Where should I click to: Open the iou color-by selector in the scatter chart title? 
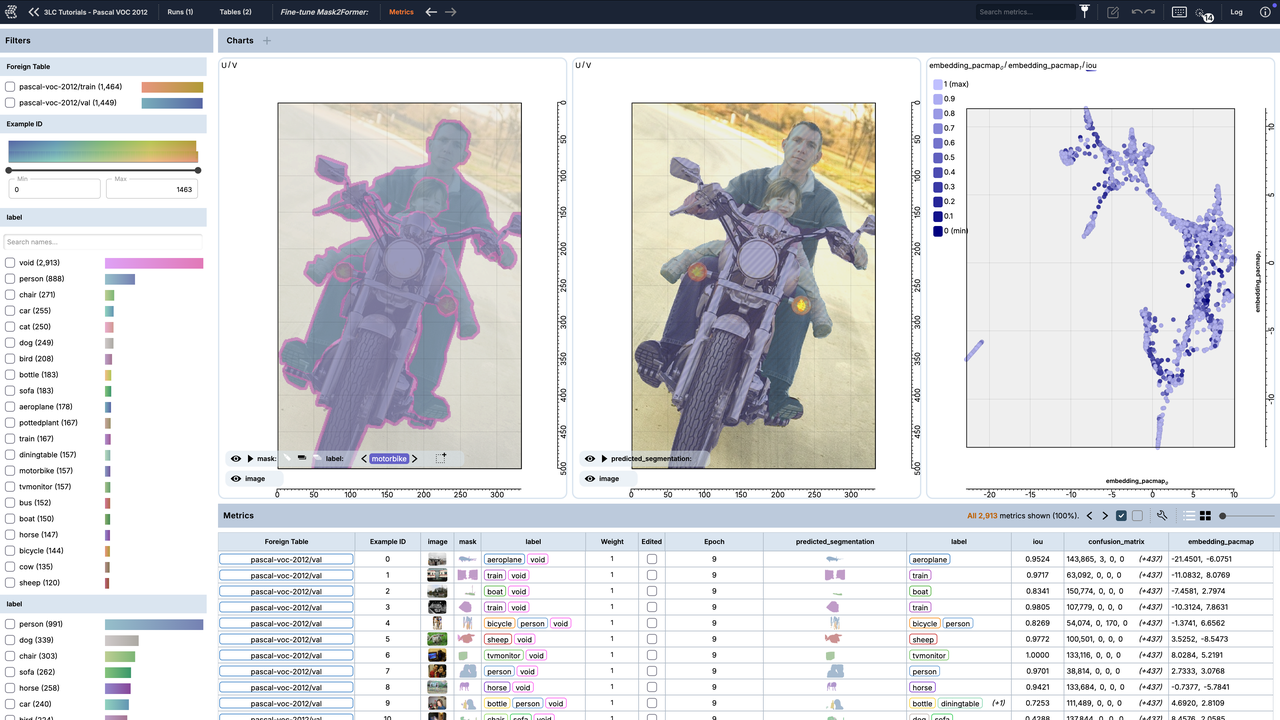click(1090, 66)
